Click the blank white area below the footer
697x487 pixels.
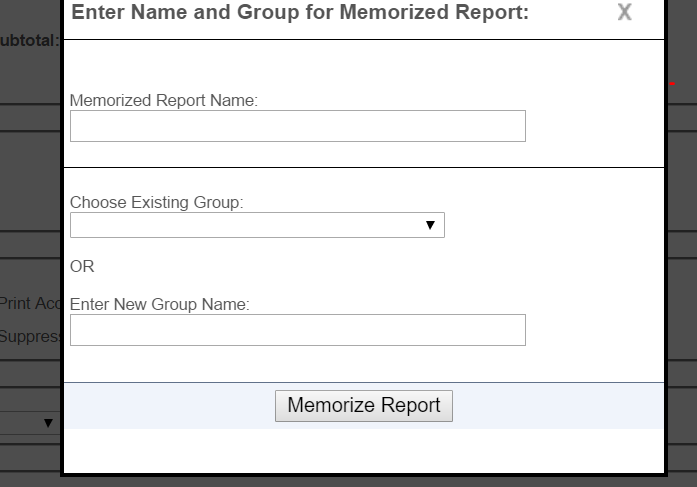pos(364,451)
